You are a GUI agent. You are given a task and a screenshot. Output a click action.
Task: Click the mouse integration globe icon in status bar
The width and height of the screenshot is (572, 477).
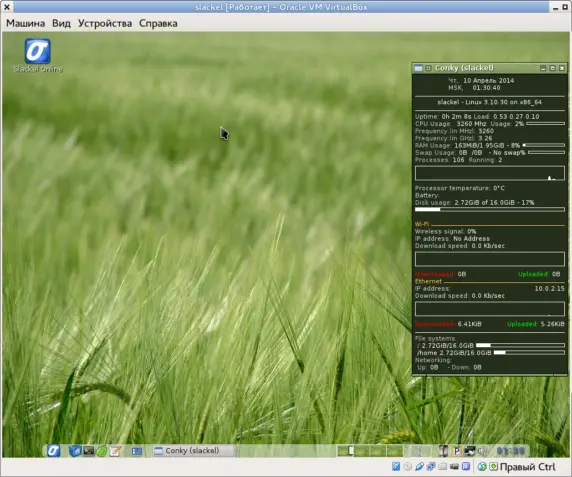click(482, 466)
